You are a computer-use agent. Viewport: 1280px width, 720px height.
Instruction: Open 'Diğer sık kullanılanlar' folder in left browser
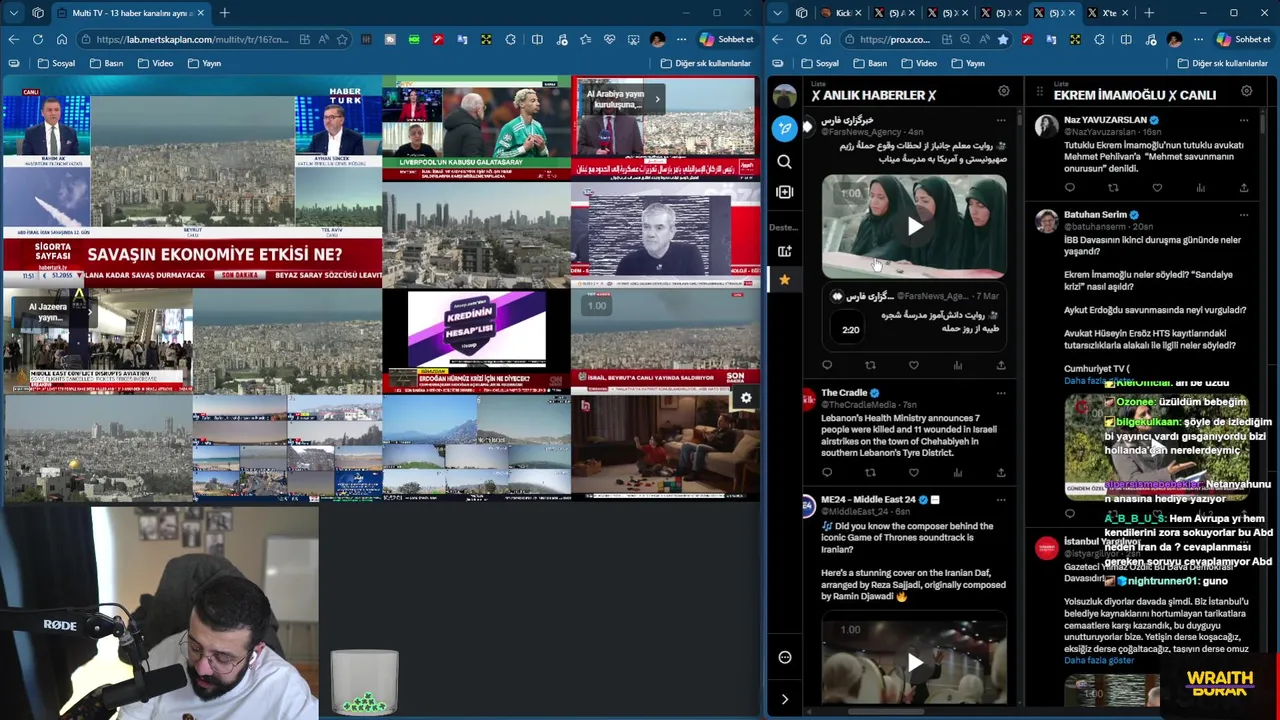pyautogui.click(x=705, y=63)
